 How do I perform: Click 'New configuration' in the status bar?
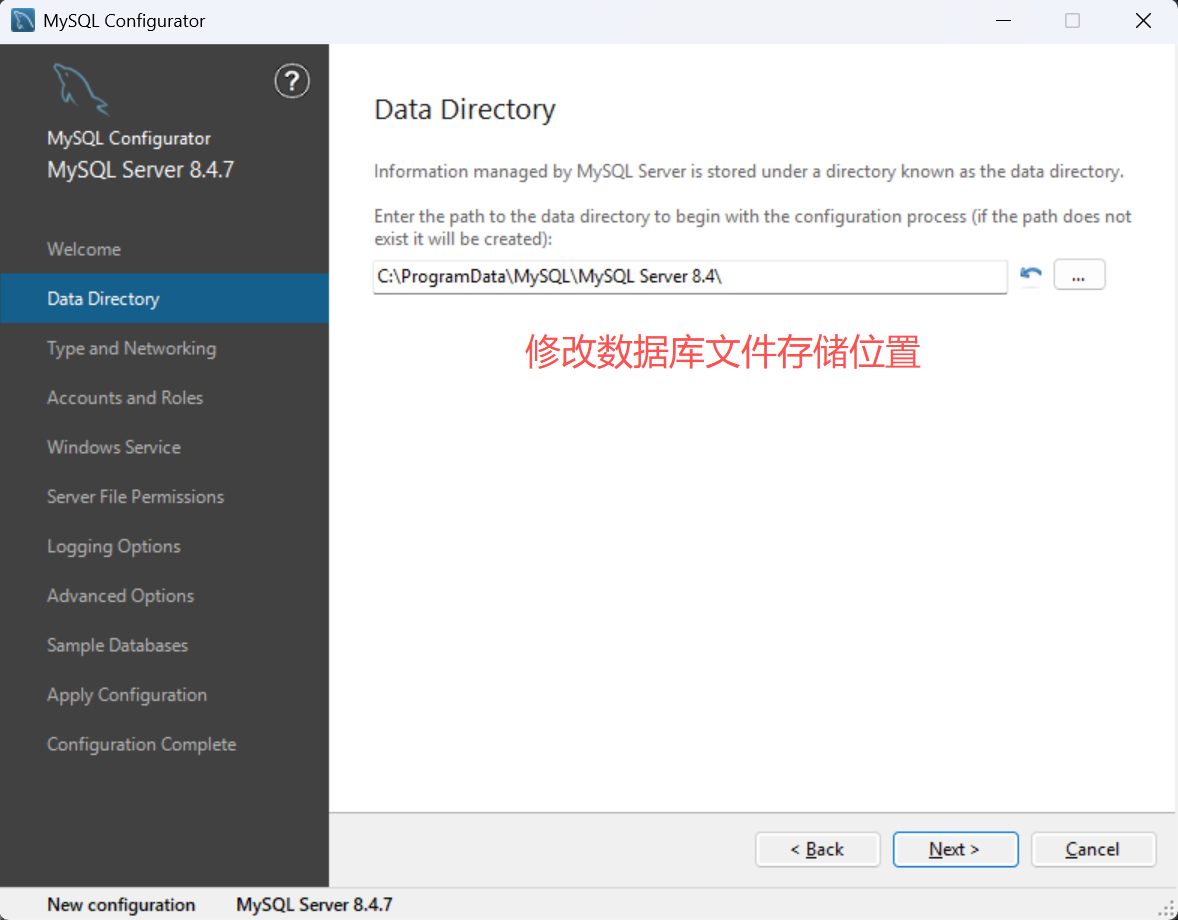pos(121,905)
